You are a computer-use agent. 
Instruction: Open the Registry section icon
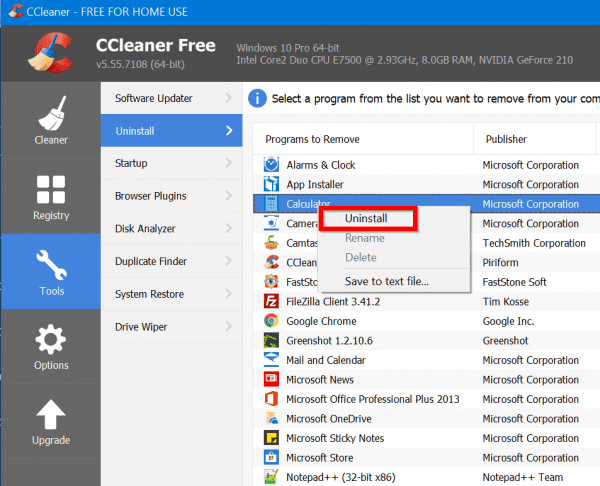[x=50, y=189]
